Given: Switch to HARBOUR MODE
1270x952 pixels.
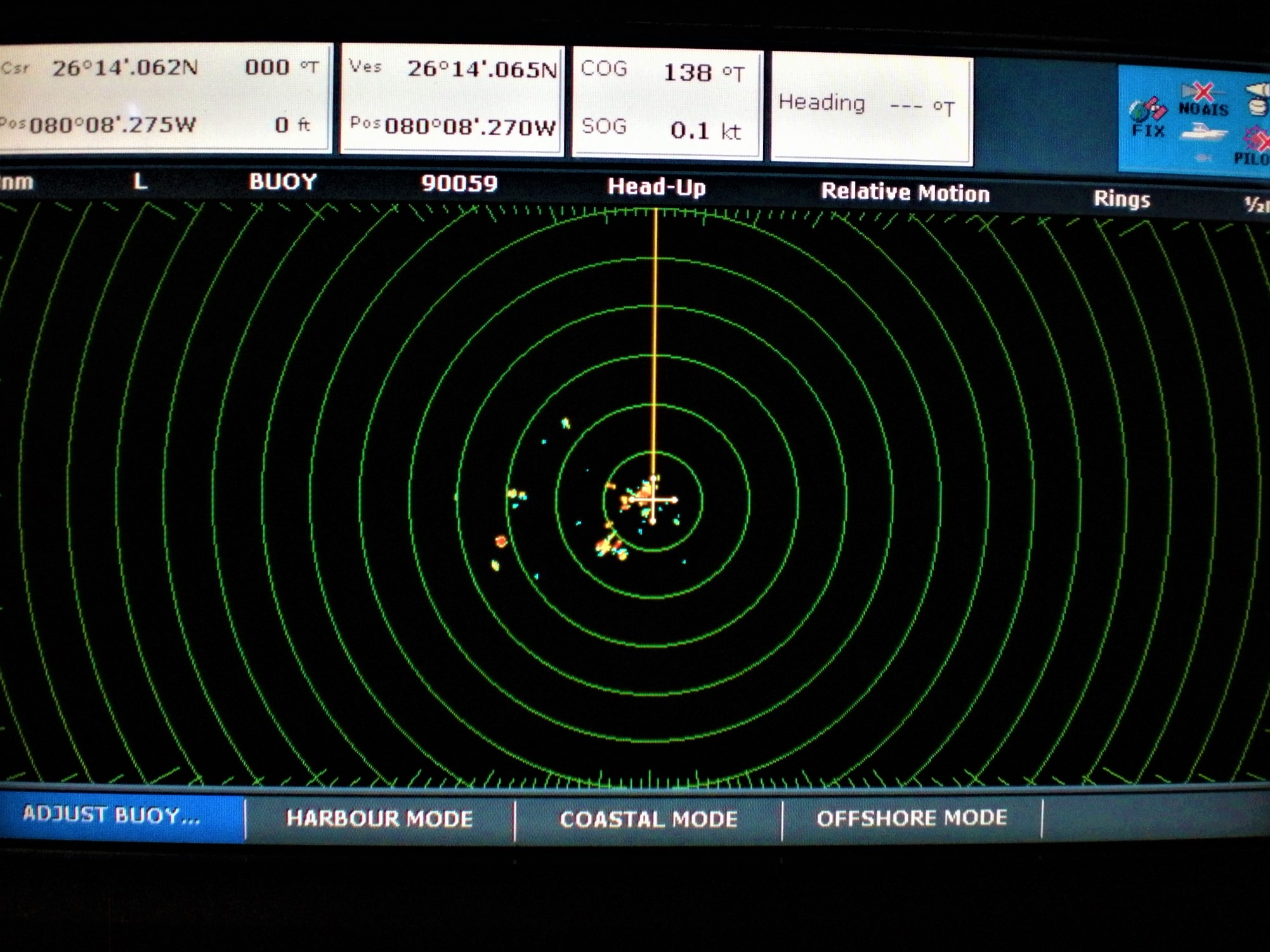Looking at the screenshot, I should [378, 819].
